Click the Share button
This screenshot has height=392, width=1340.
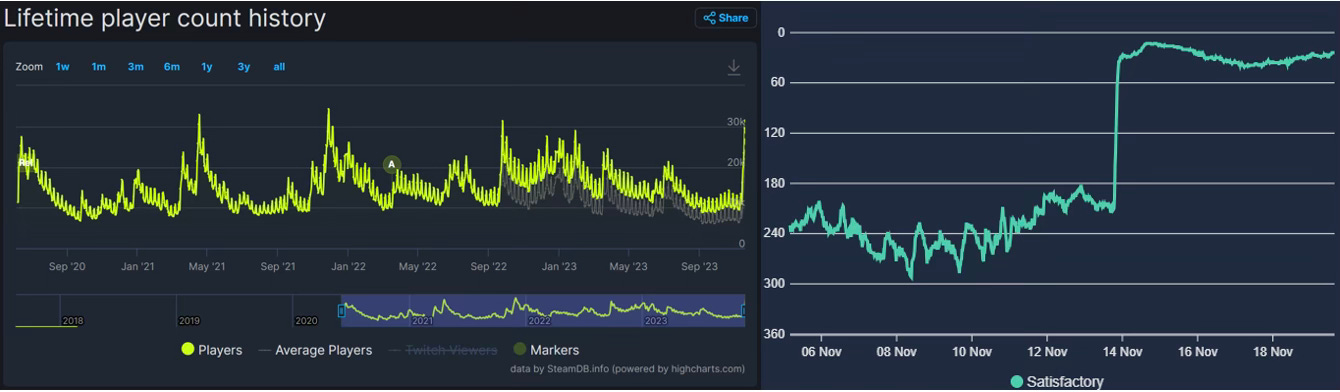(x=725, y=18)
